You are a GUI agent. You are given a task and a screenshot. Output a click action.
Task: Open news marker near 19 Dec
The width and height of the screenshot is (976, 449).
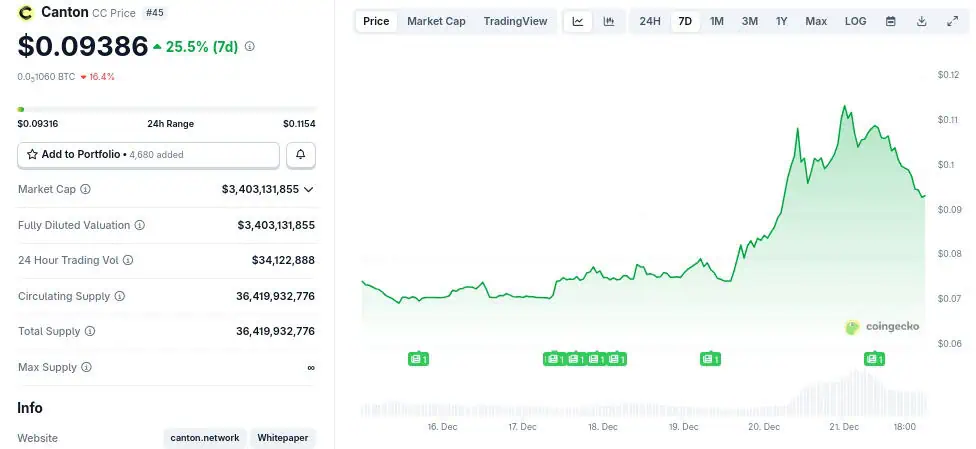709,358
